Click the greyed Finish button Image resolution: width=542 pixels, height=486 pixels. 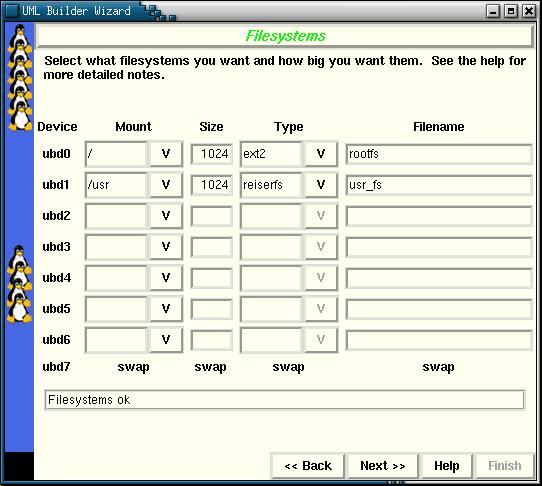[505, 466]
